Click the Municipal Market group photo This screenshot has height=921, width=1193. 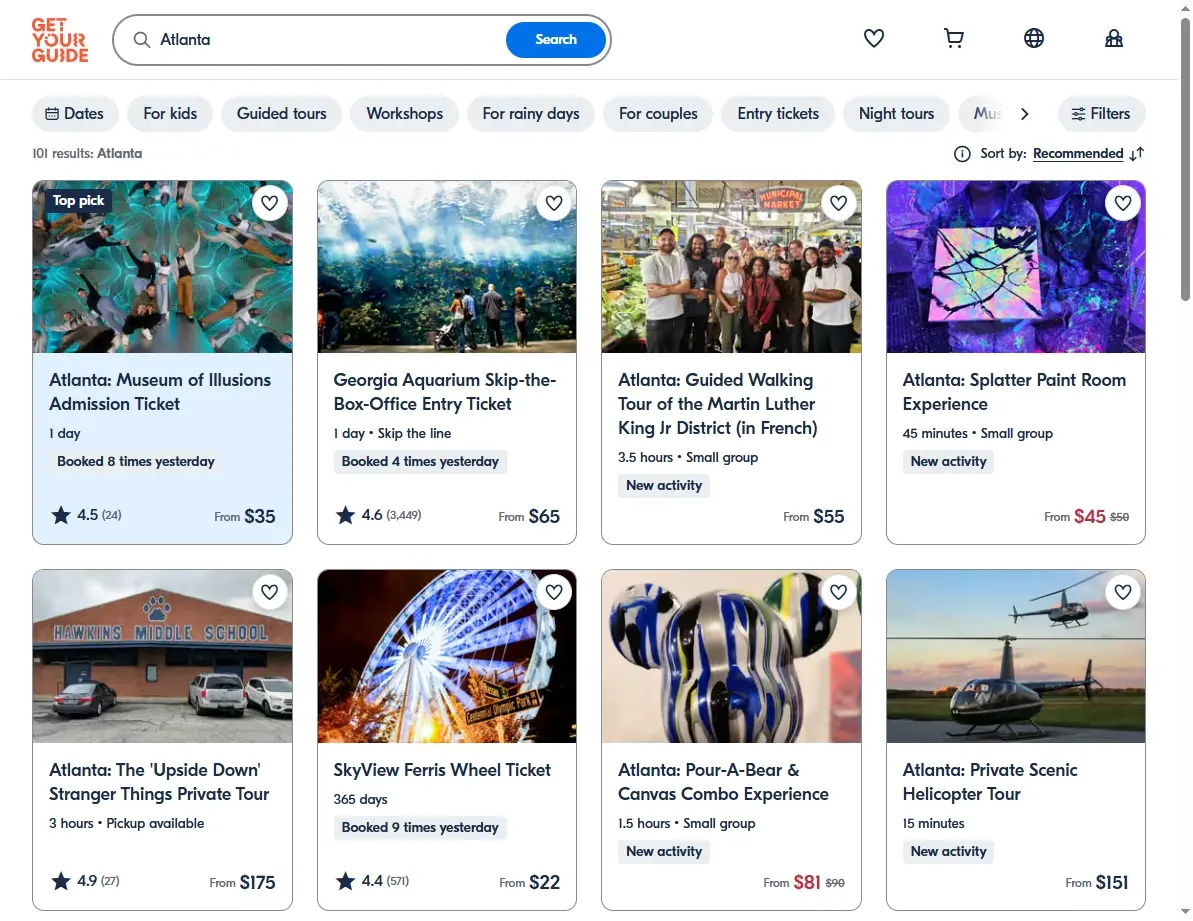pos(731,267)
